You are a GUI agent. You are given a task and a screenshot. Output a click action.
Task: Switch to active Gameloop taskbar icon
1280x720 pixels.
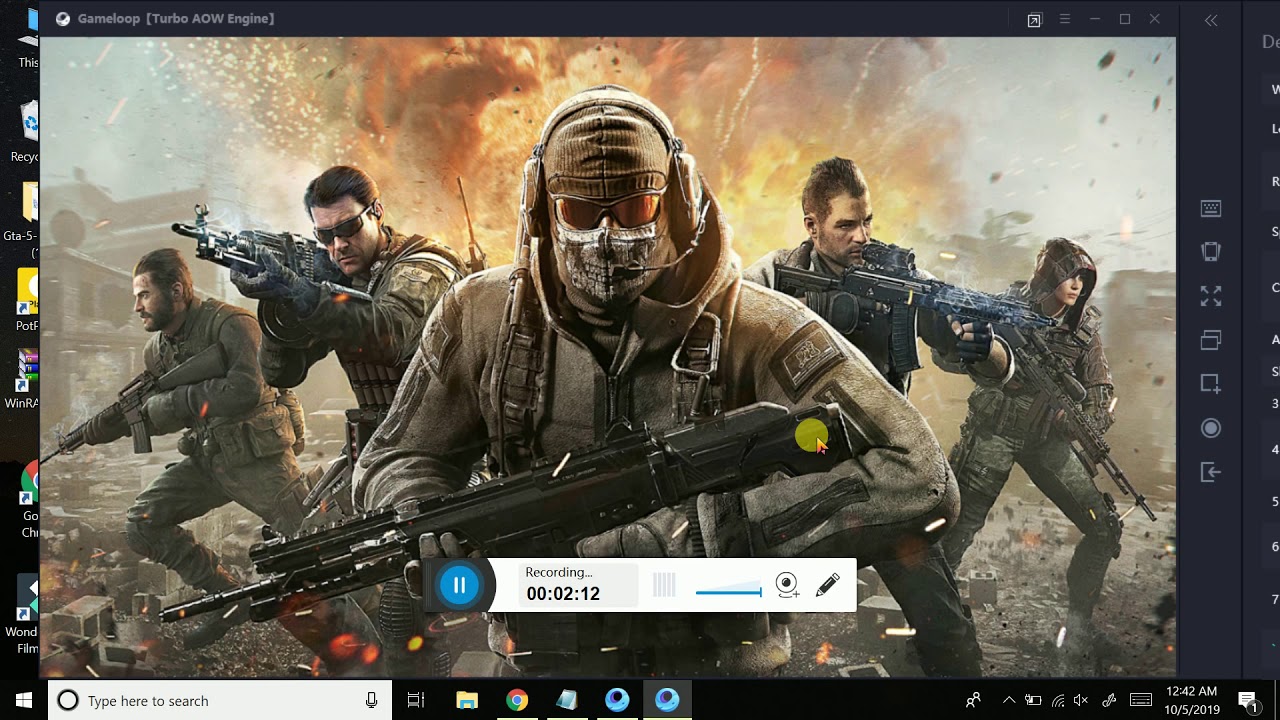tap(667, 701)
